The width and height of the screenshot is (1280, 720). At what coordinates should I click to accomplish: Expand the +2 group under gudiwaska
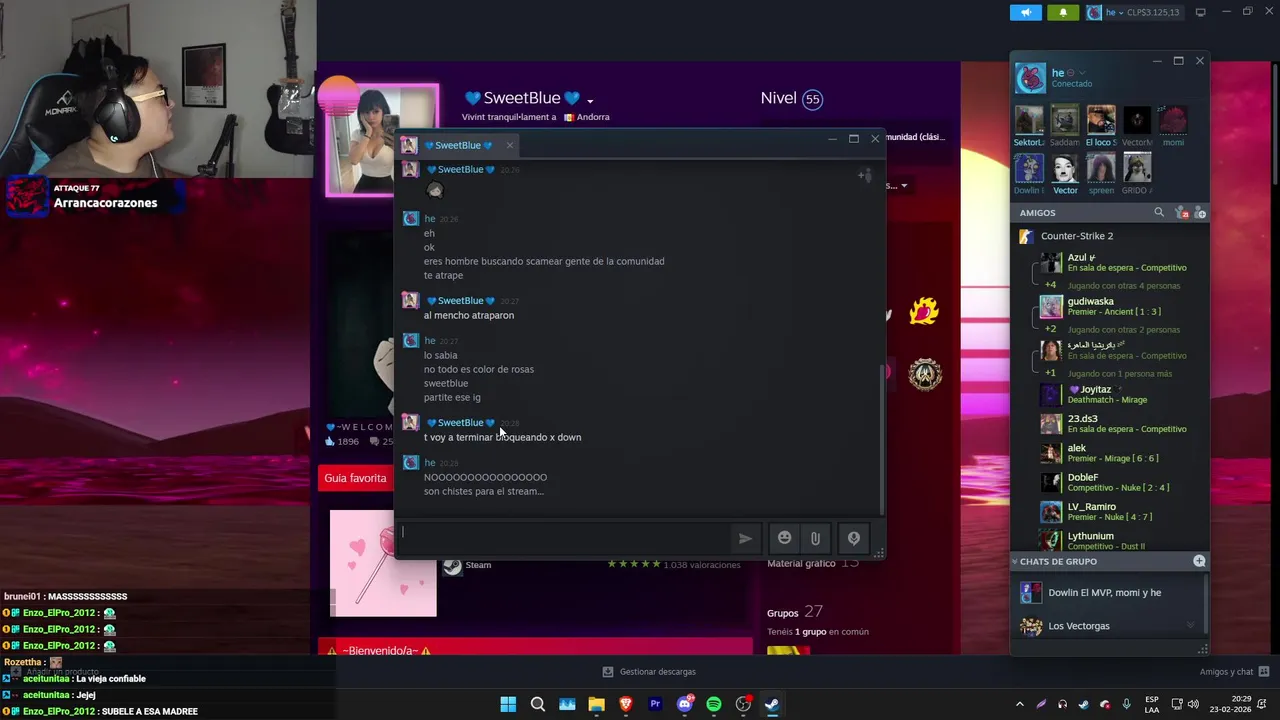click(x=1051, y=329)
